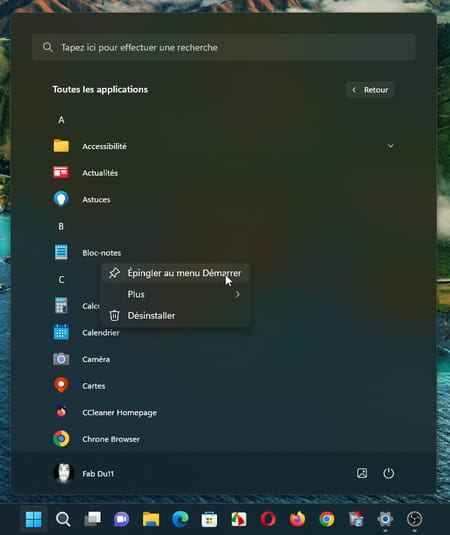Select Épingler au menu Démarrer
Image resolution: width=450 pixels, height=535 pixels.
175,273
